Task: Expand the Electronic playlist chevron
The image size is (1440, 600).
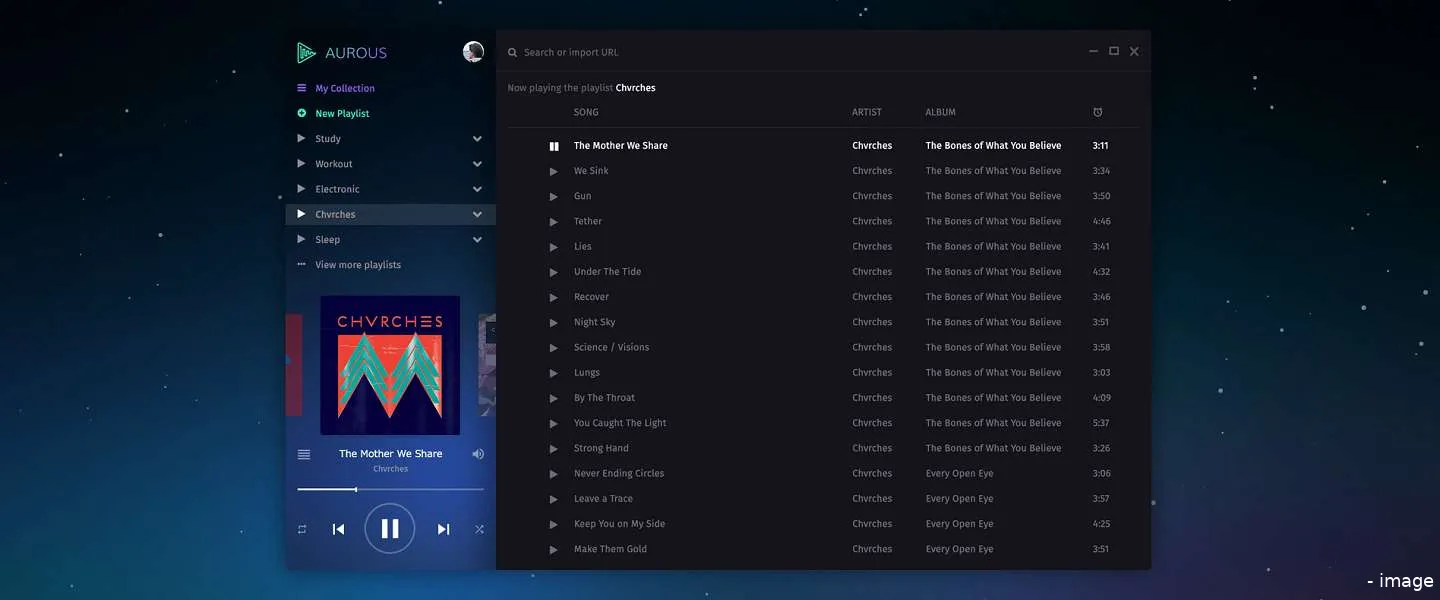Action: [x=477, y=189]
